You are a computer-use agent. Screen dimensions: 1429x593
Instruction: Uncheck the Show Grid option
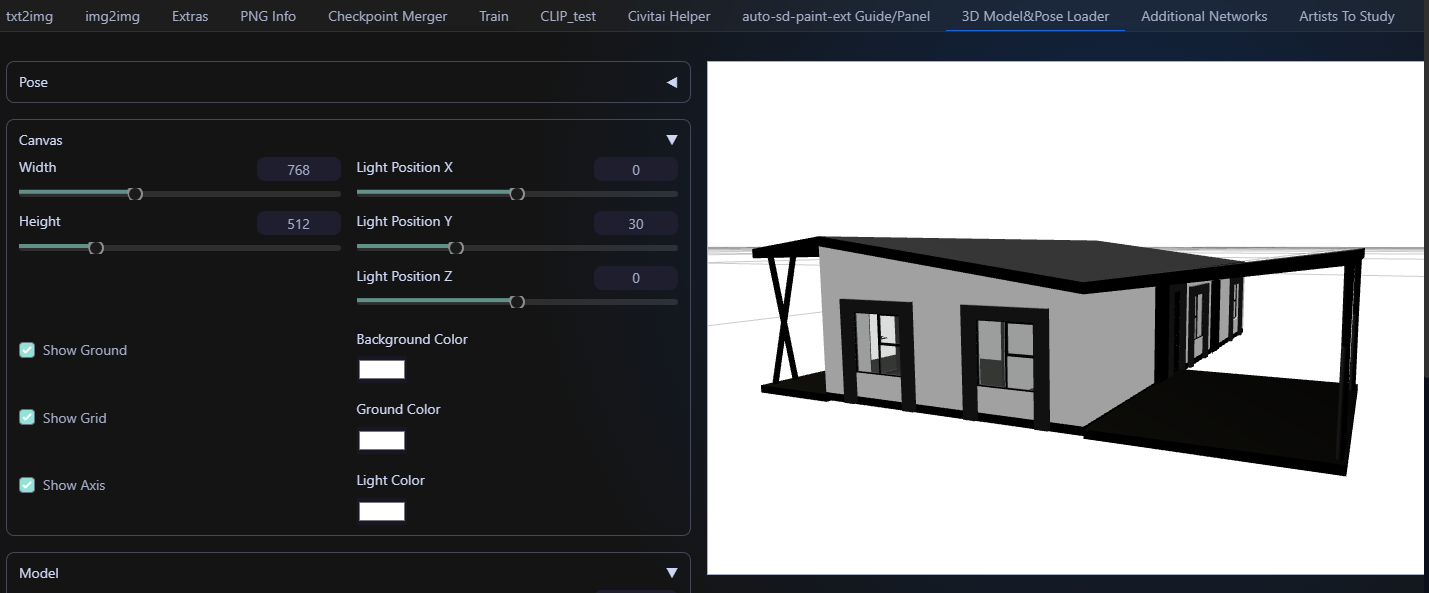26,417
